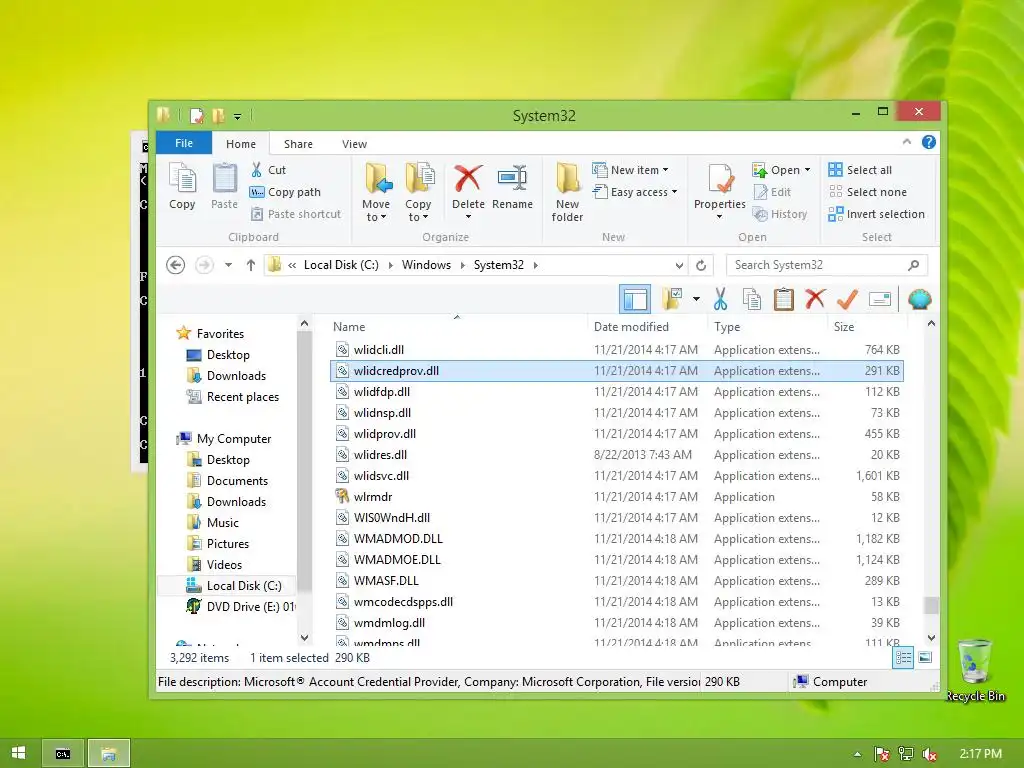Click the scissors icon in lower toolbar
The image size is (1024, 768).
(720, 300)
